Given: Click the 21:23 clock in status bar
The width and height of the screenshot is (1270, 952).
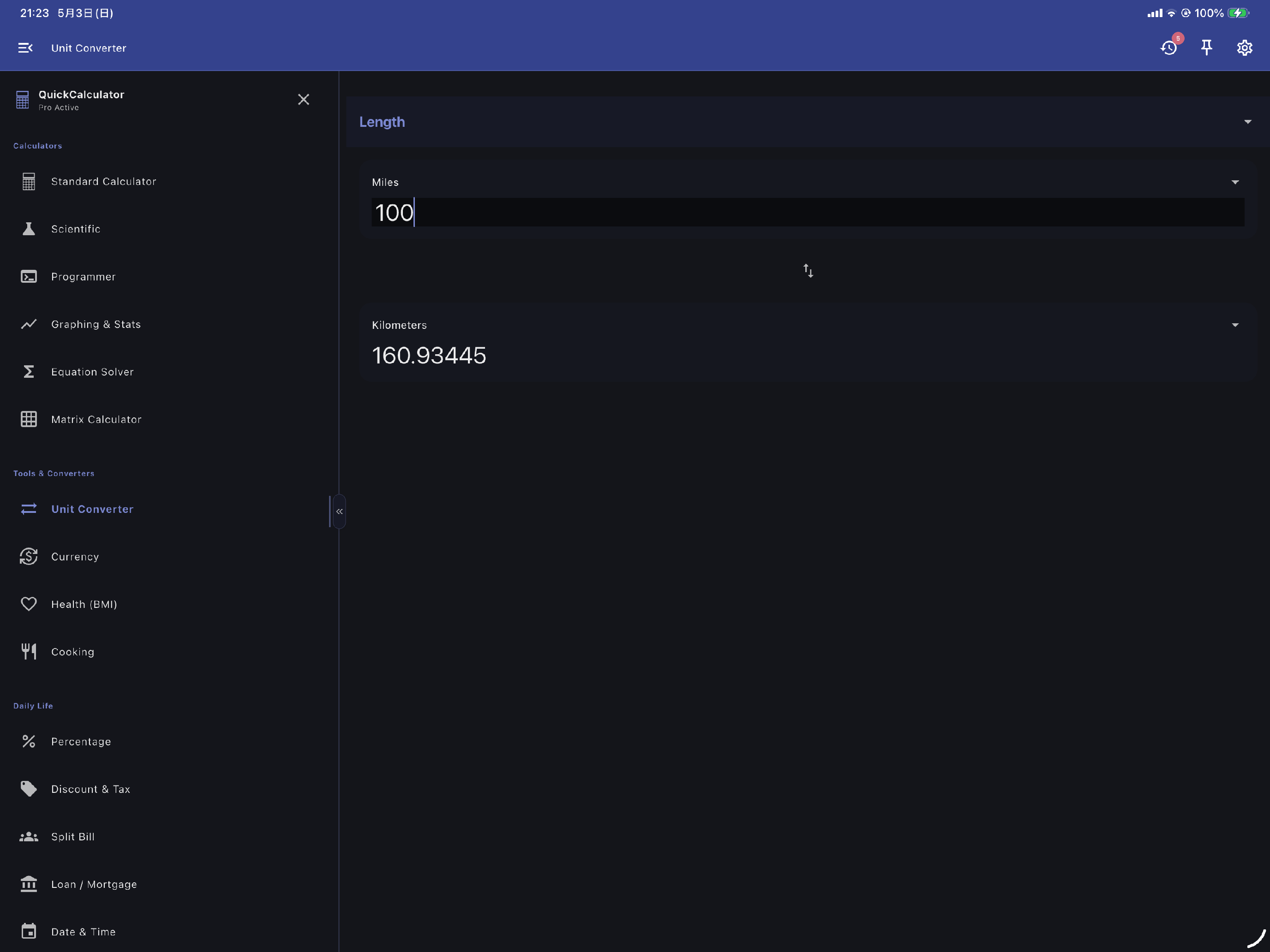Looking at the screenshot, I should (x=35, y=13).
